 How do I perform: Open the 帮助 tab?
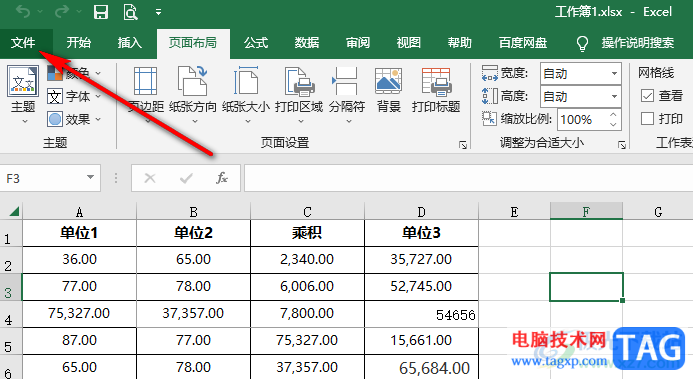[x=460, y=43]
